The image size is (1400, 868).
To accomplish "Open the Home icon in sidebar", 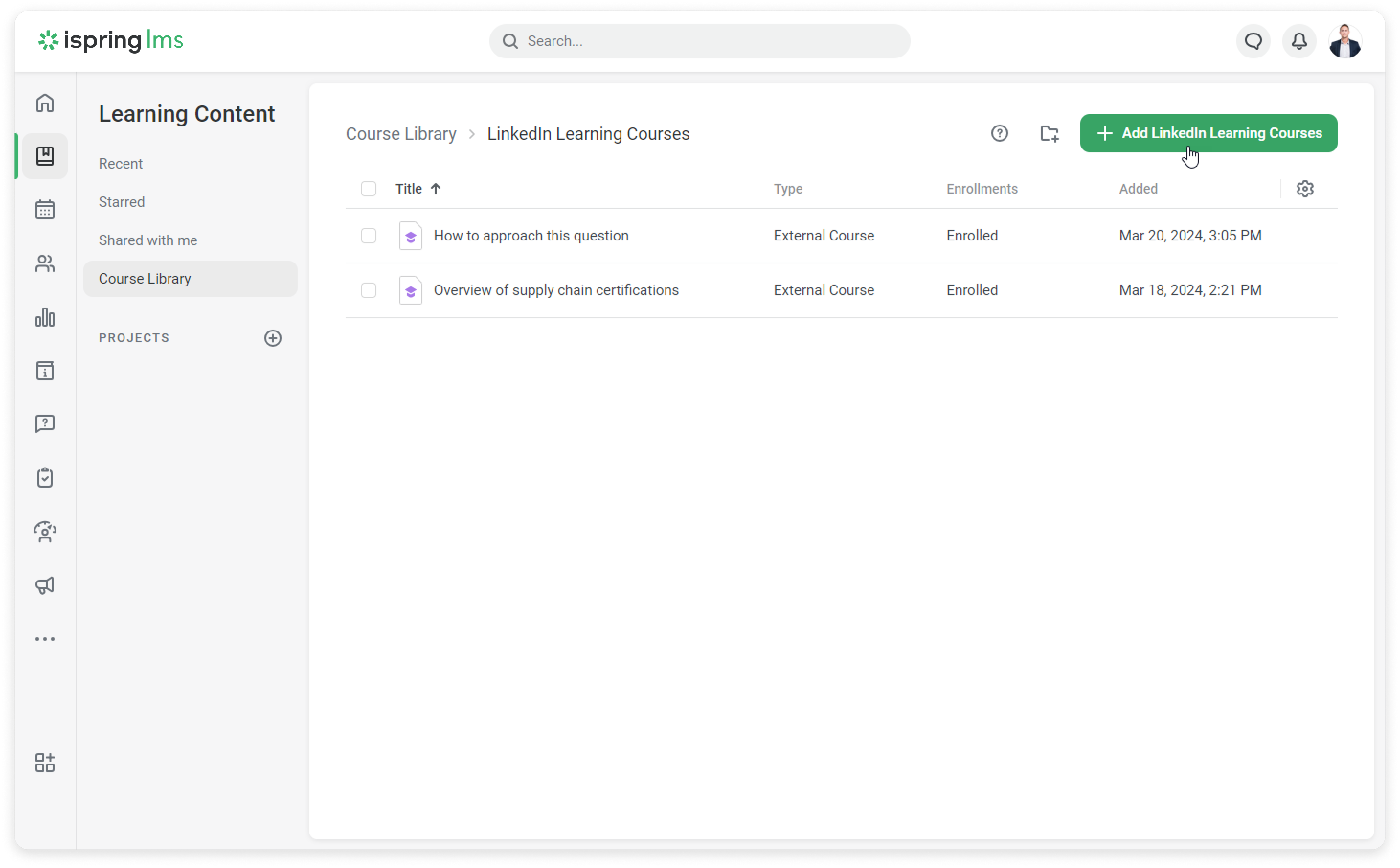I will pos(45,103).
